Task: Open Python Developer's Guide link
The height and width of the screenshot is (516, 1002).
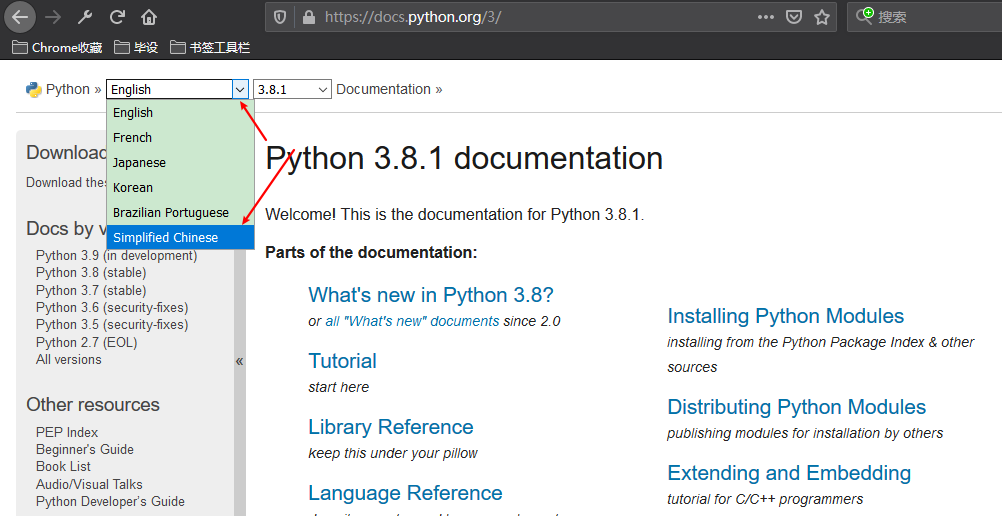Action: 110,502
